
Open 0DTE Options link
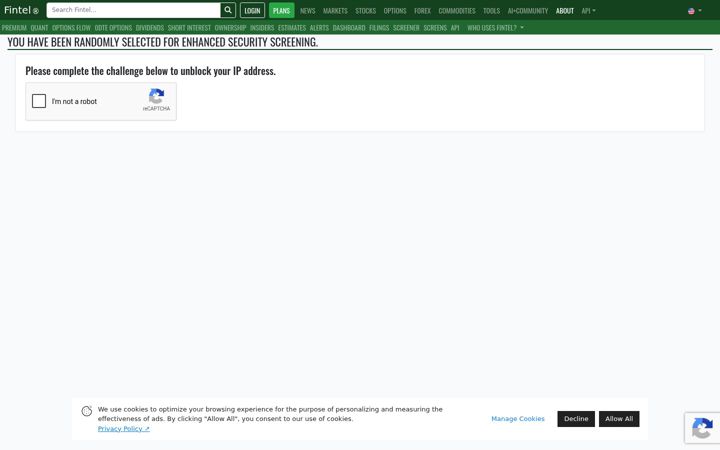click(x=113, y=28)
